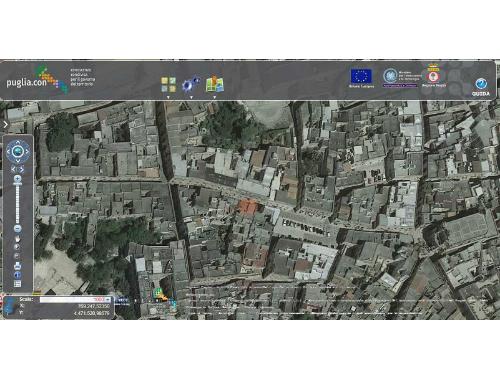Go to previous map extent arrow
The image size is (500, 380).
pyautogui.click(x=14, y=169)
